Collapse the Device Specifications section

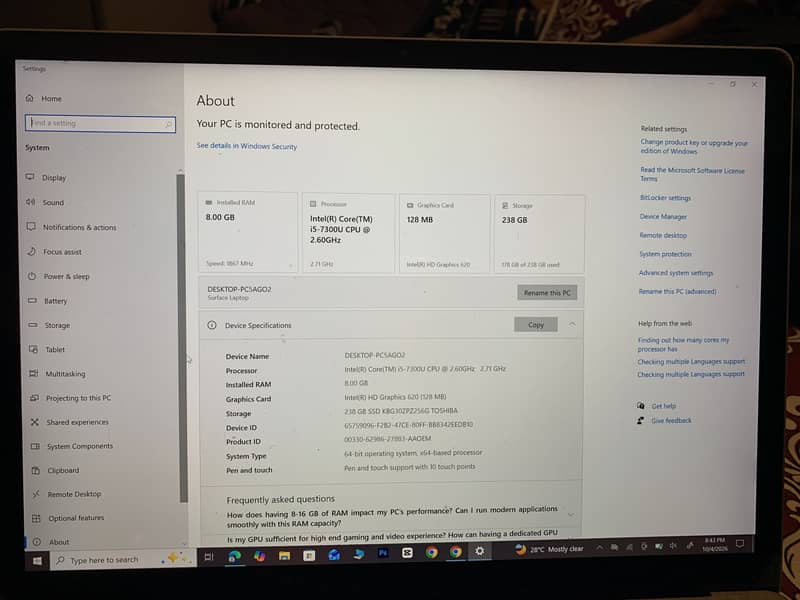572,324
